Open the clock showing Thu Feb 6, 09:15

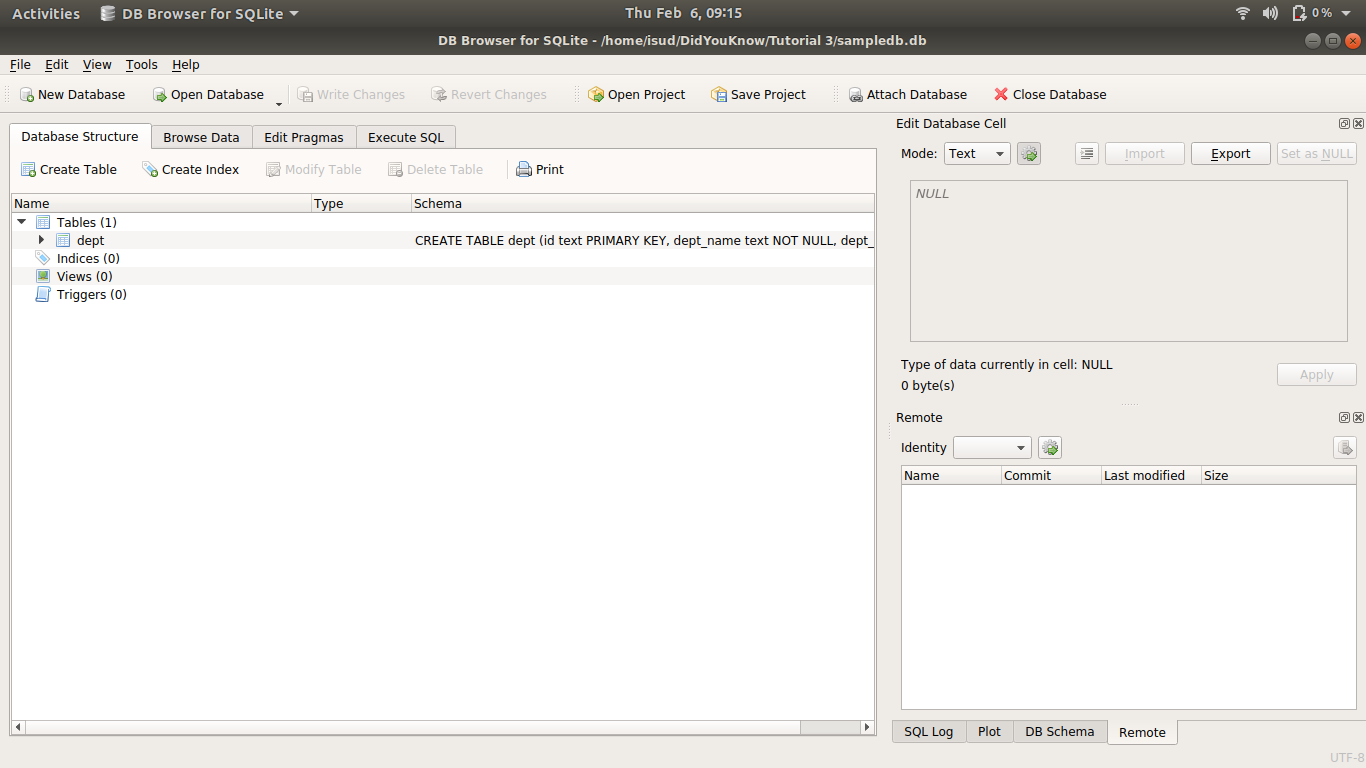[683, 13]
